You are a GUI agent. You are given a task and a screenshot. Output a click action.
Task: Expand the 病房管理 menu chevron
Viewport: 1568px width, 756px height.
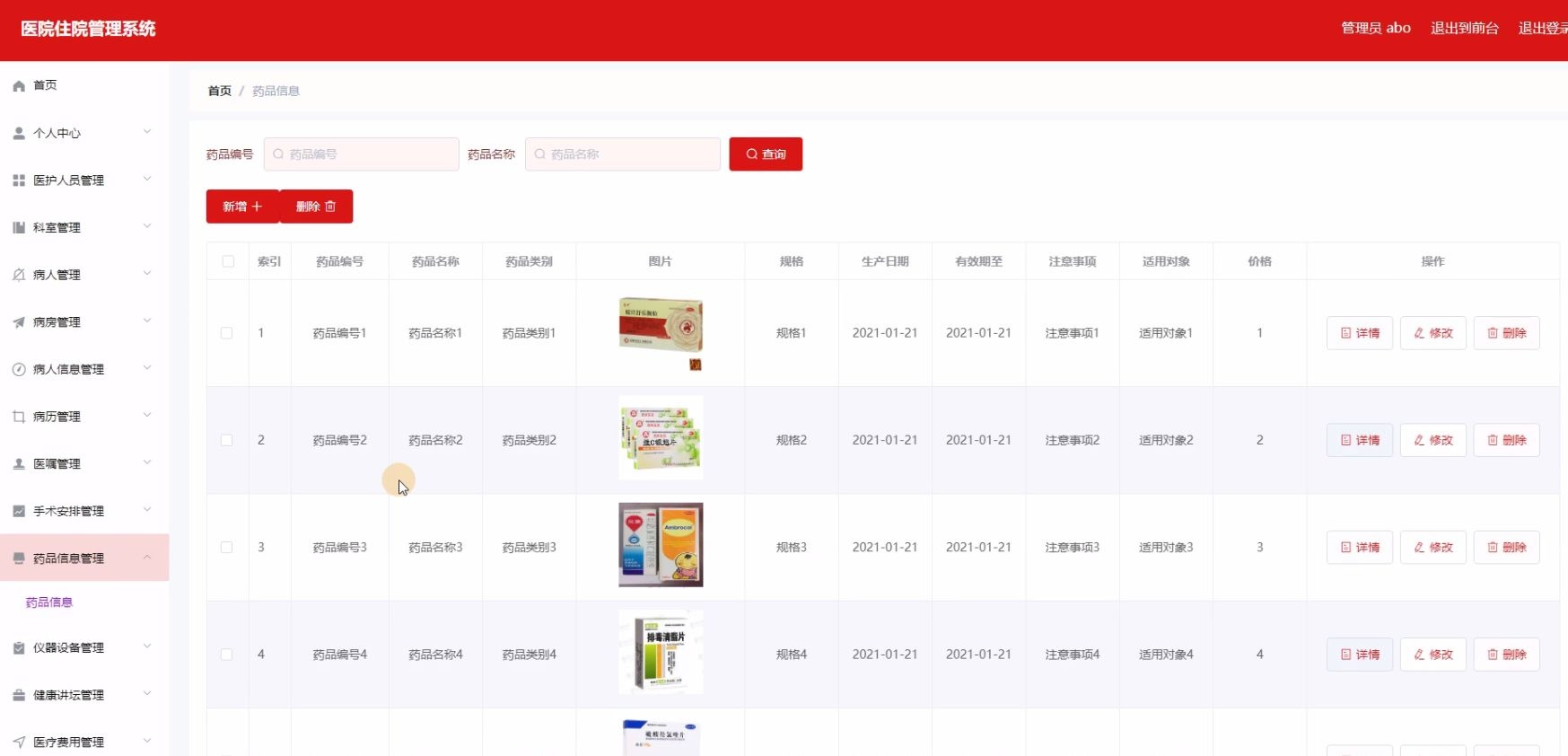pyautogui.click(x=147, y=321)
